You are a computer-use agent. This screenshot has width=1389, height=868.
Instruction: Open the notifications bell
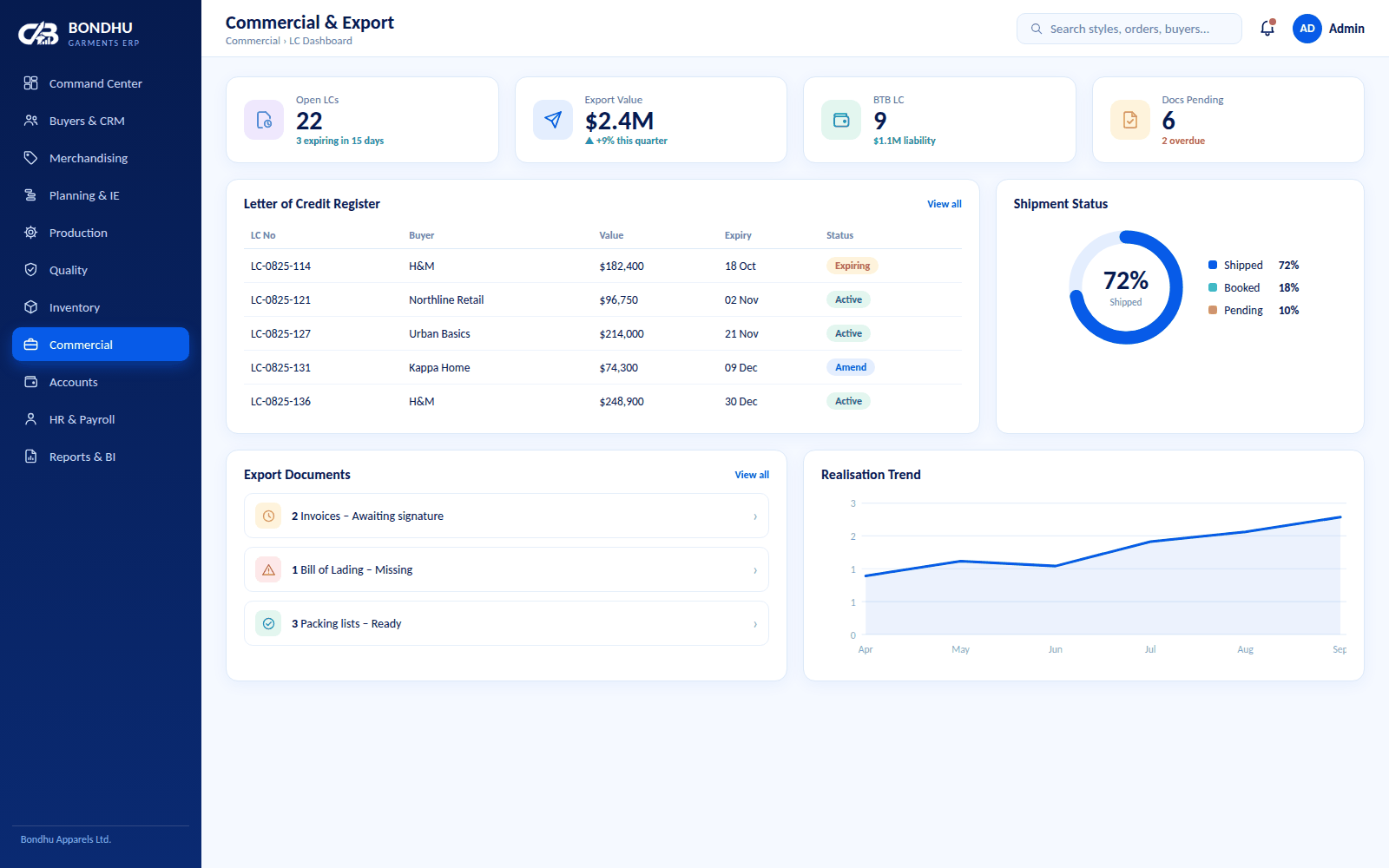(1267, 29)
